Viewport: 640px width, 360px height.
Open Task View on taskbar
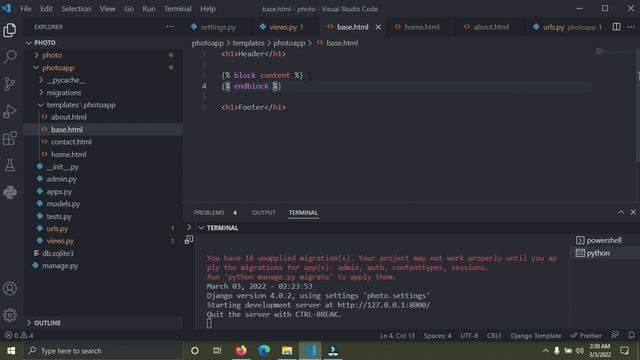coord(217,351)
